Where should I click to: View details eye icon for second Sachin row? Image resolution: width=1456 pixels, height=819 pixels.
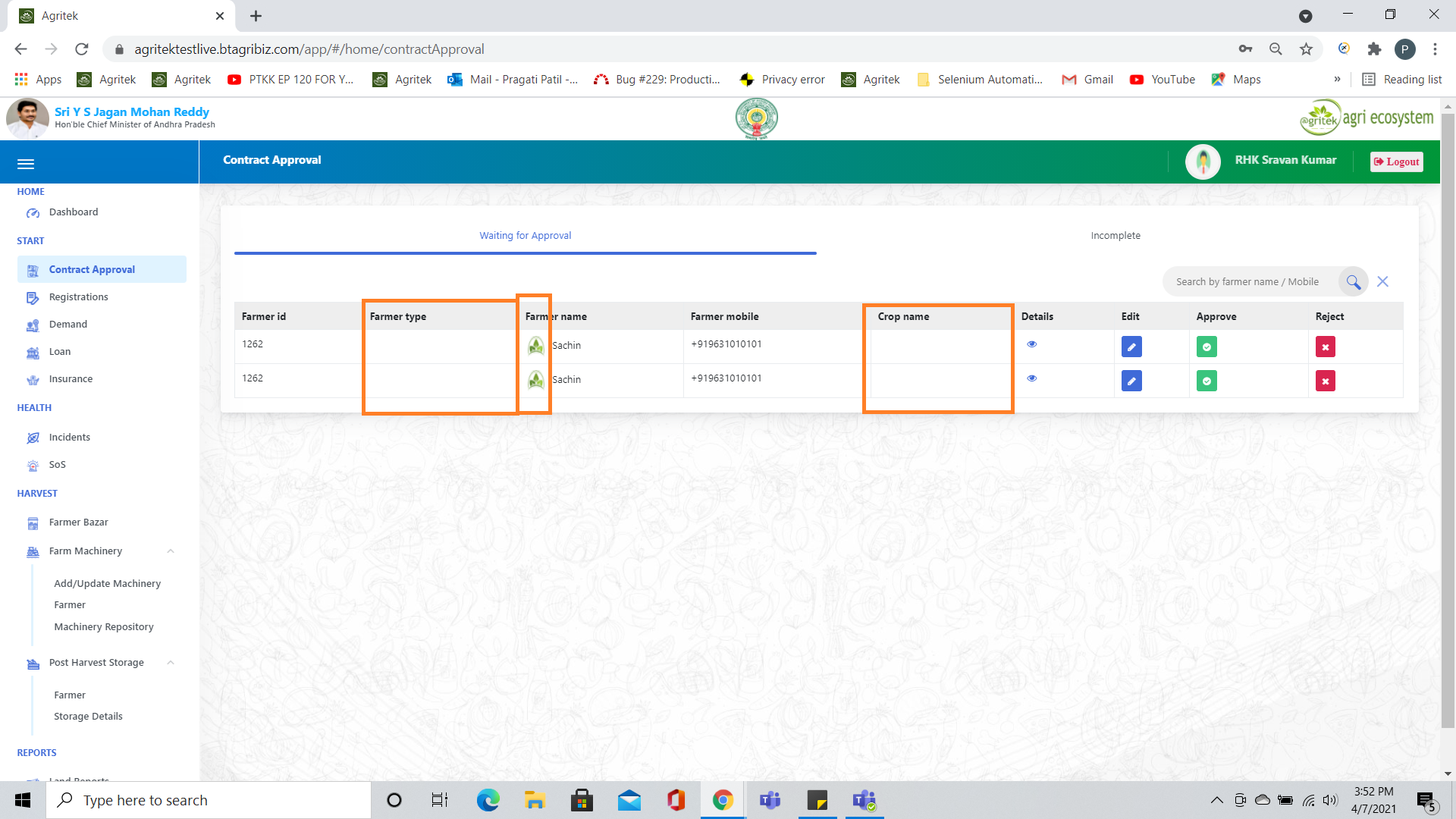(x=1031, y=378)
